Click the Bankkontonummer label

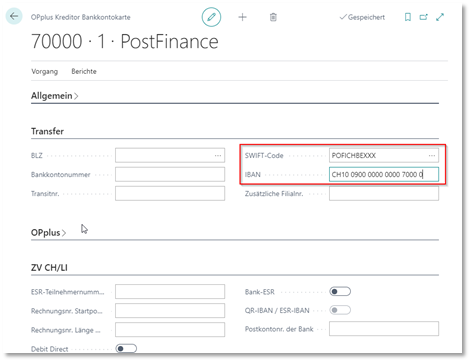pyautogui.click(x=61, y=175)
